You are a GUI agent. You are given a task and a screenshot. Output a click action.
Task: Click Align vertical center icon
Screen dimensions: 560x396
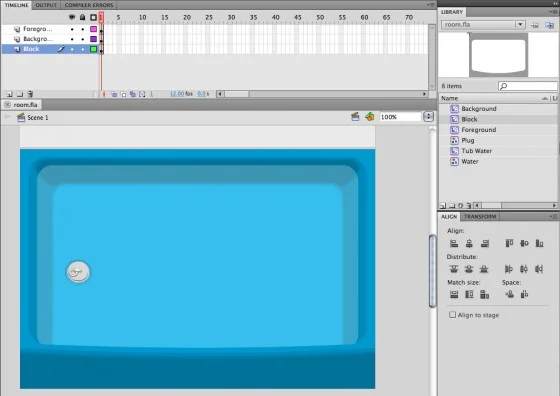pyautogui.click(x=524, y=244)
